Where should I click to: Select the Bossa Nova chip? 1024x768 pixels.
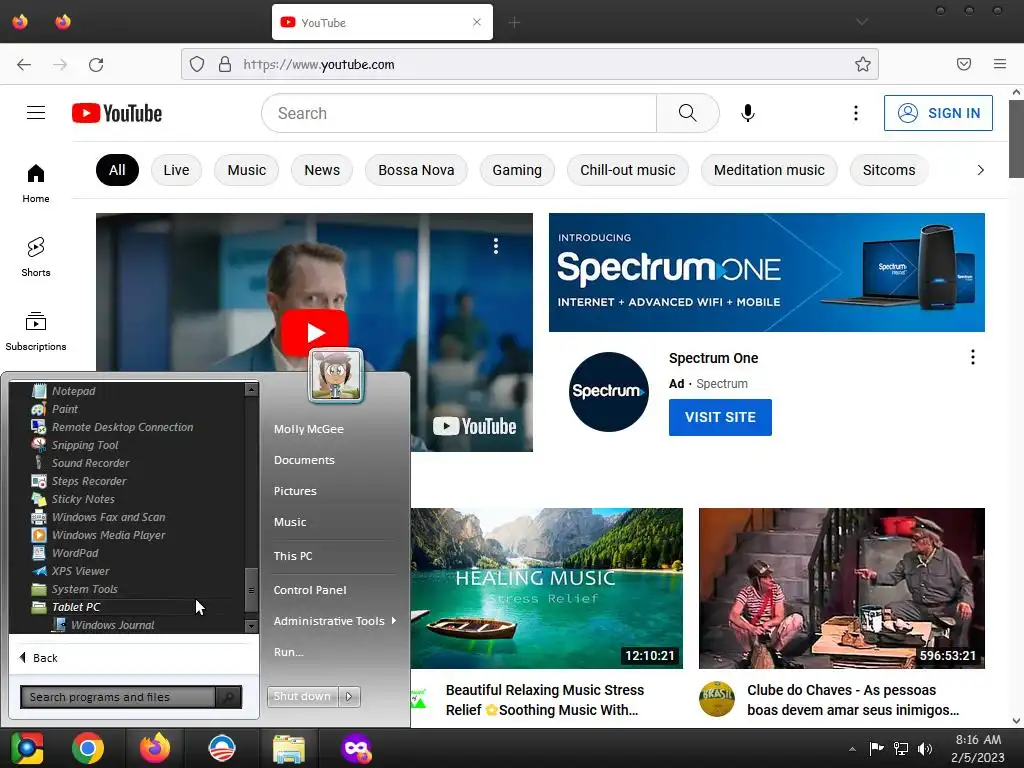(x=416, y=170)
